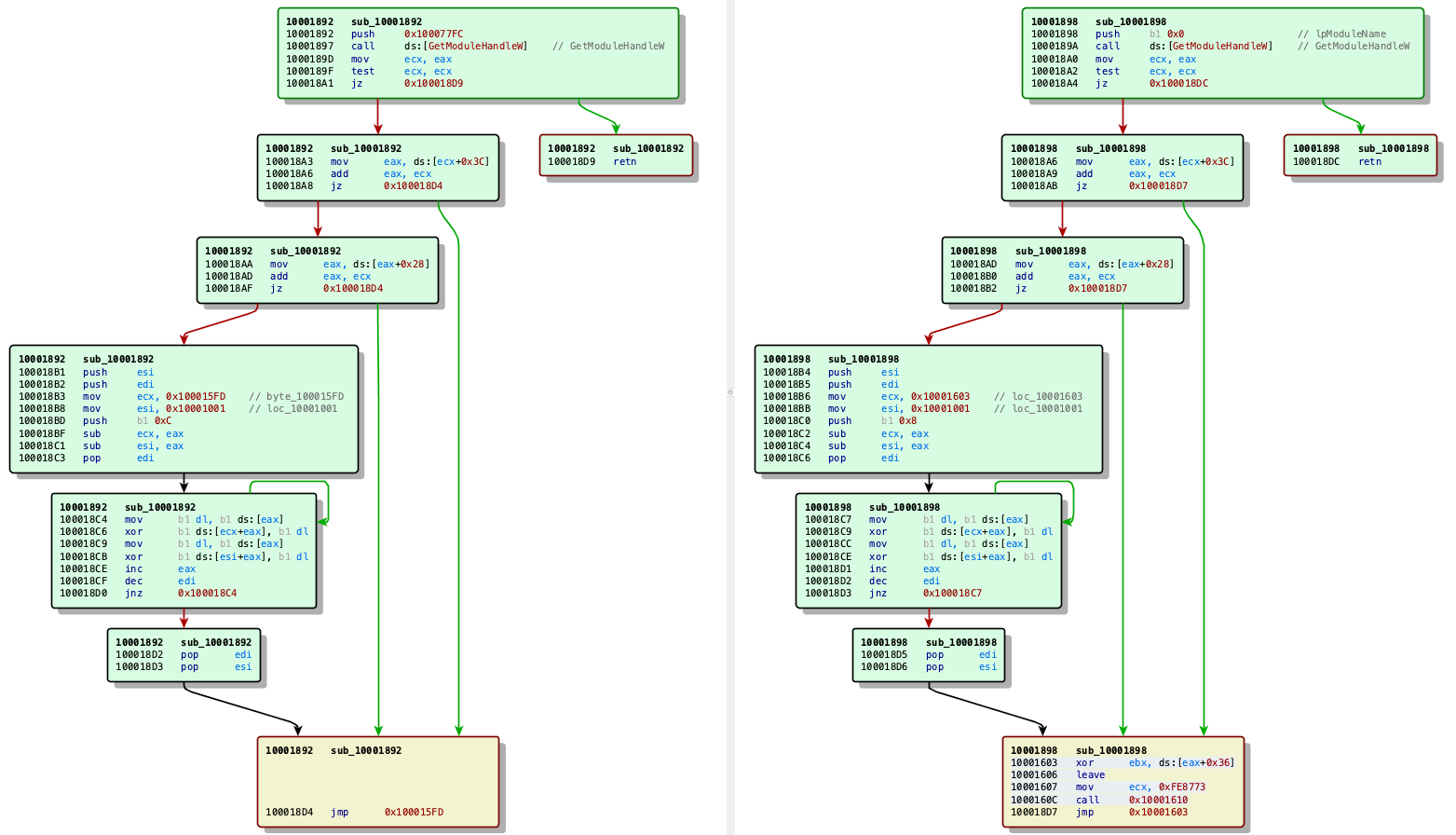Click mov dl, ds:[eax] at address 100018C7
Image resolution: width=1456 pixels, height=835 pixels.
917,519
